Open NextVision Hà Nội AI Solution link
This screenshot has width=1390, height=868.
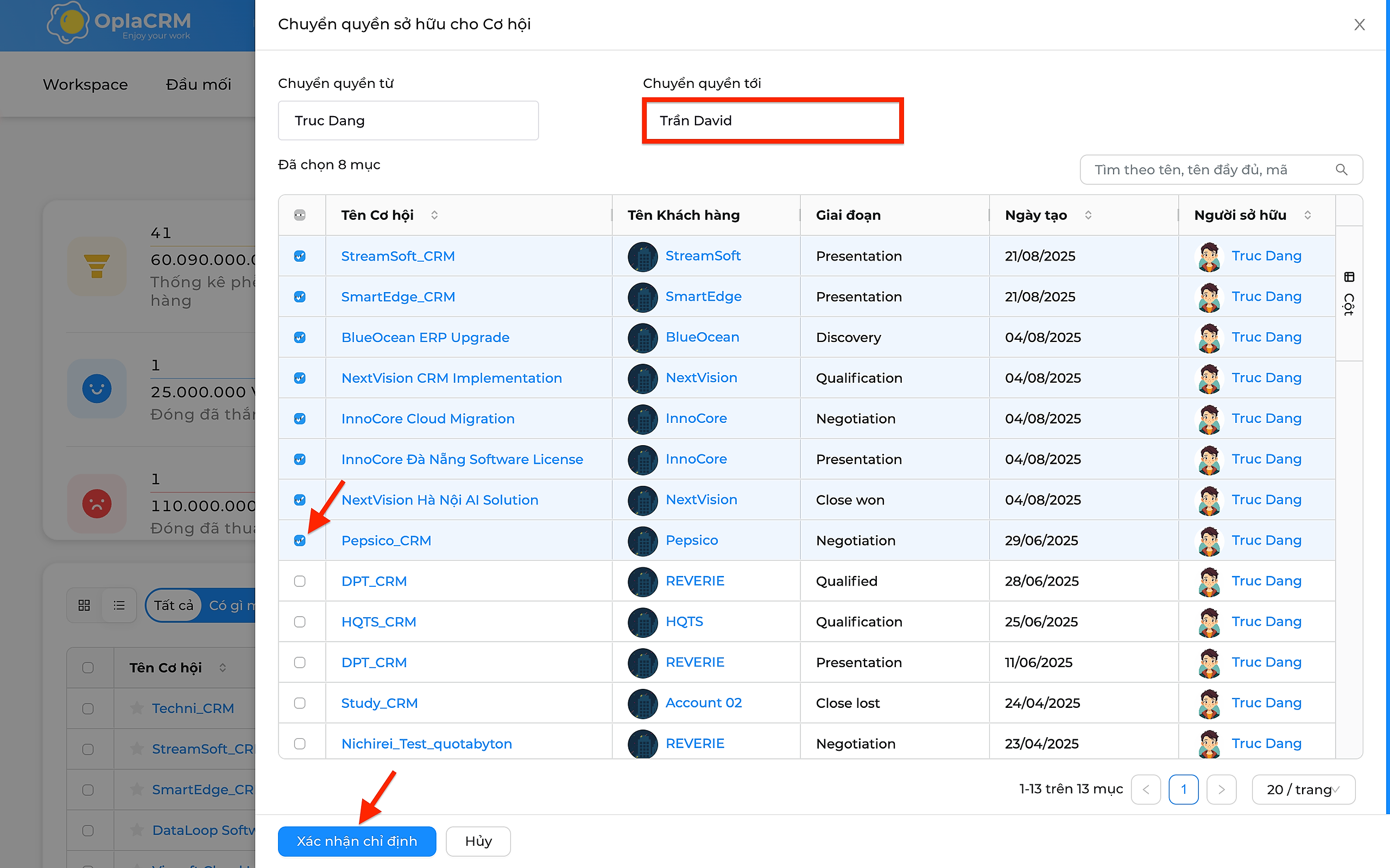(x=440, y=500)
